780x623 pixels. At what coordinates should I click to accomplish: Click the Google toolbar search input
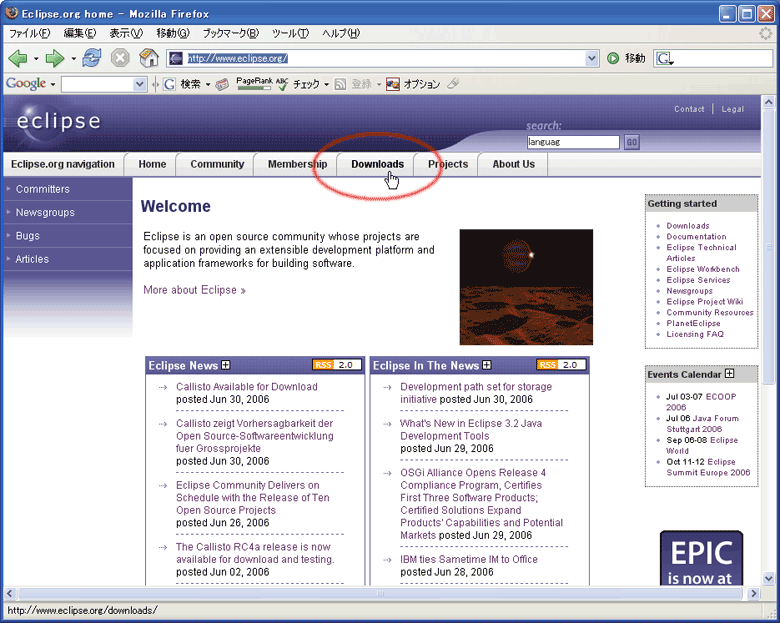pos(98,84)
